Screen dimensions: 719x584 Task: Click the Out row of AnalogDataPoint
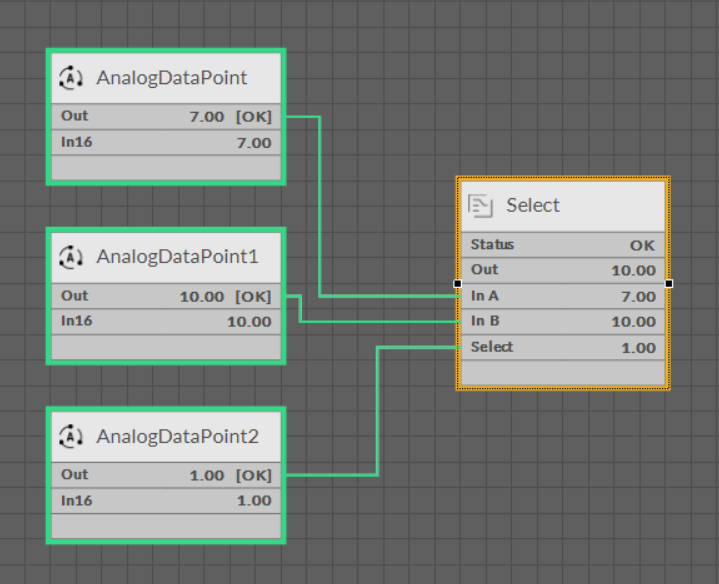(165, 117)
